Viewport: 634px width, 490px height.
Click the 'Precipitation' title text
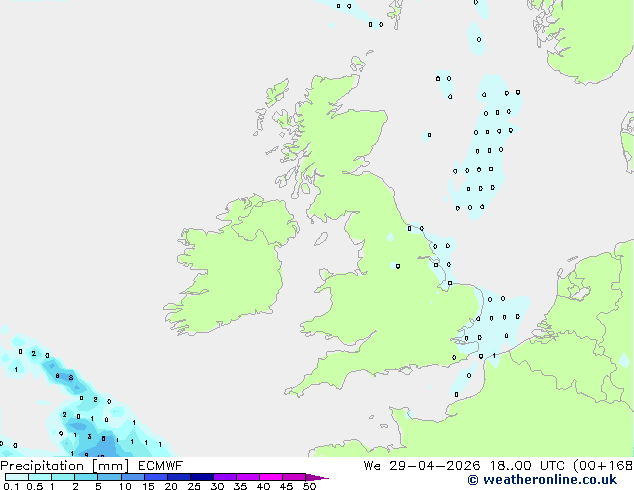(42, 466)
